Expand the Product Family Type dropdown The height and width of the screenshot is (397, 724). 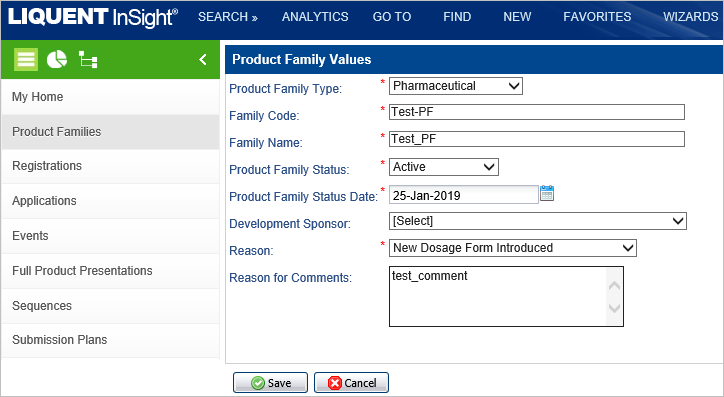pyautogui.click(x=456, y=86)
